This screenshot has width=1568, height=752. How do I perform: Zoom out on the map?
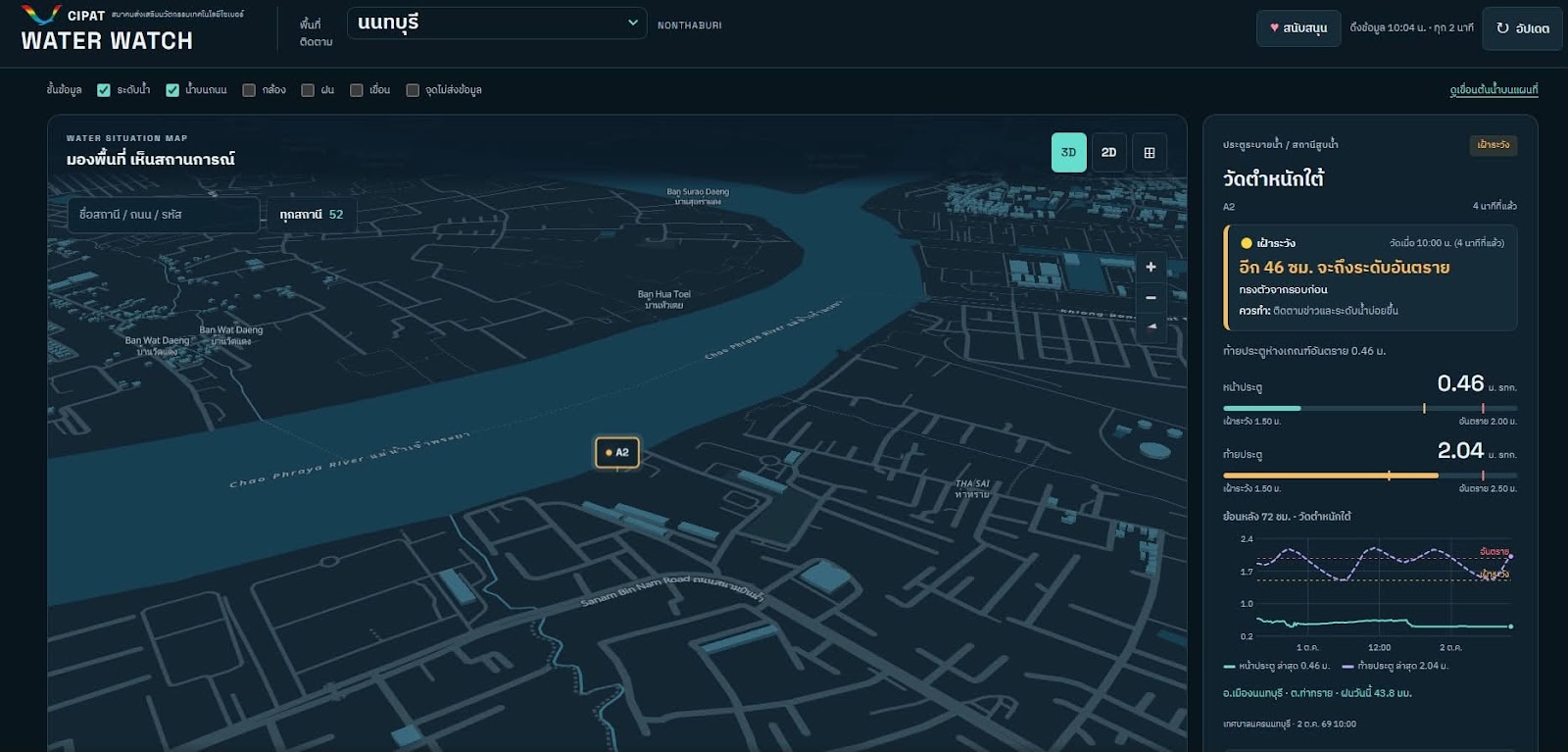[x=1151, y=297]
